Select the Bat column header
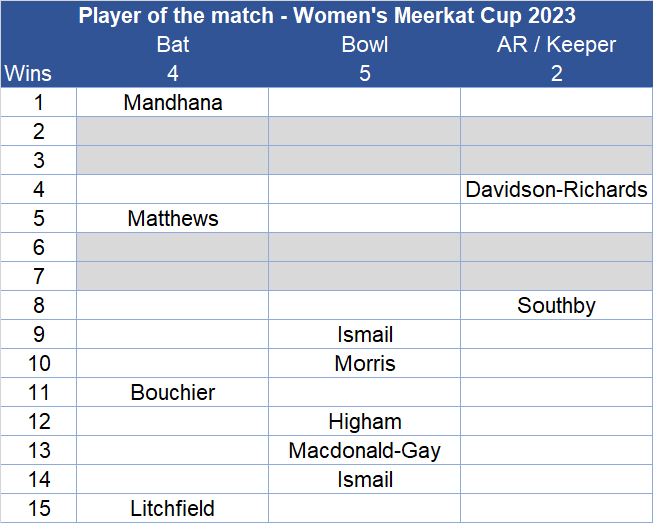Image resolution: width=653 pixels, height=523 pixels. pos(173,44)
